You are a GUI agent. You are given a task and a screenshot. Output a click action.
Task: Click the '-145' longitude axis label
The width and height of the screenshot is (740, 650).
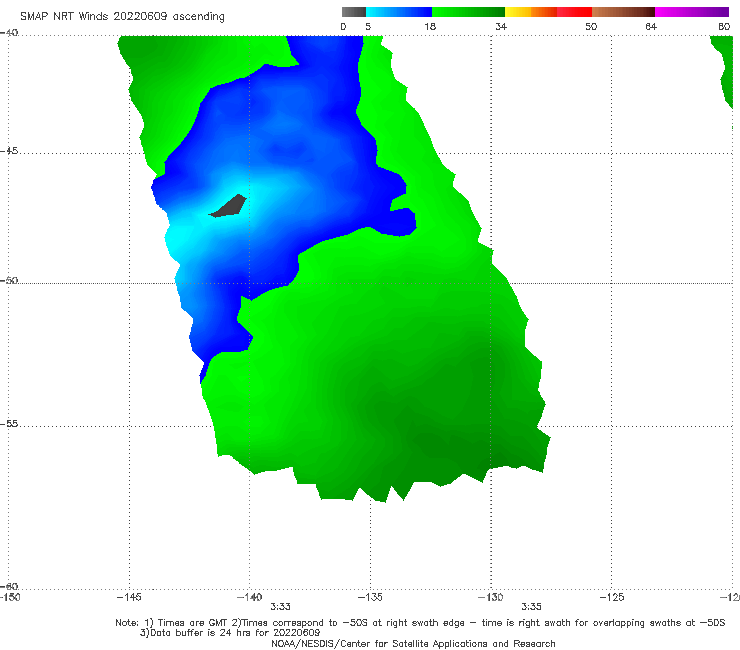[x=129, y=597]
